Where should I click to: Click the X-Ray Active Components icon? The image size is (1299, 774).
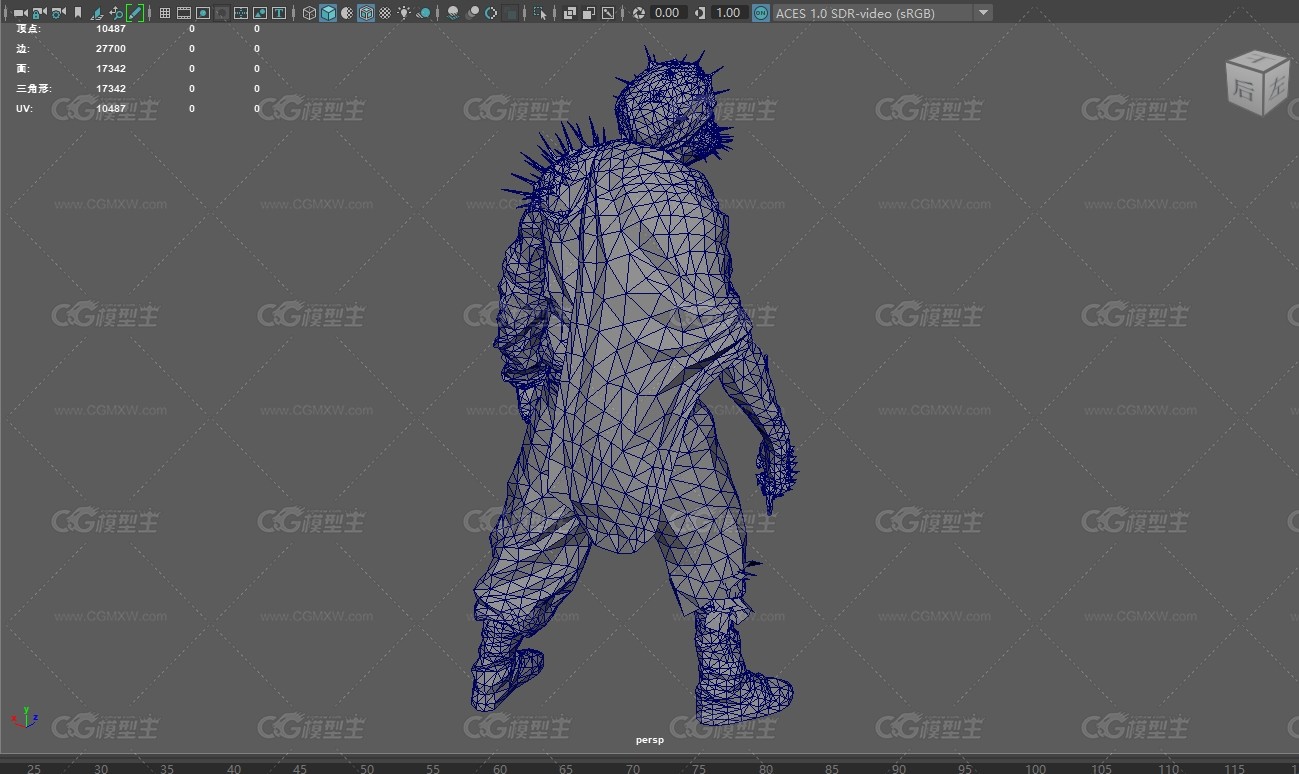[x=588, y=13]
